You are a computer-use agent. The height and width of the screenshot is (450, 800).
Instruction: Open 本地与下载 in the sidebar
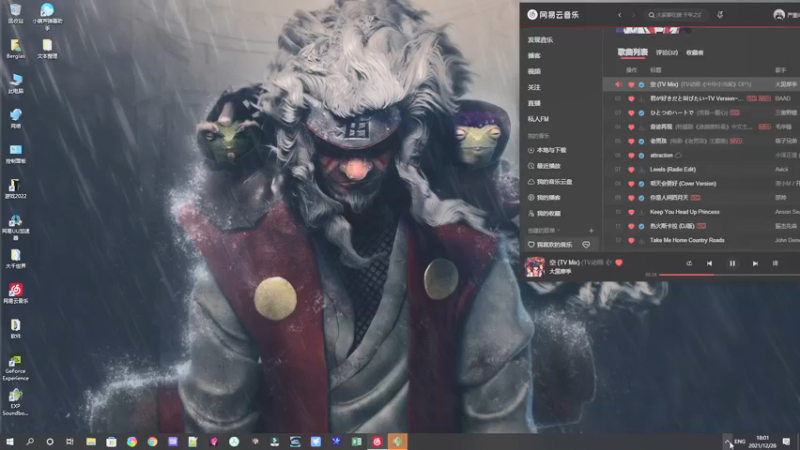pyautogui.click(x=548, y=151)
